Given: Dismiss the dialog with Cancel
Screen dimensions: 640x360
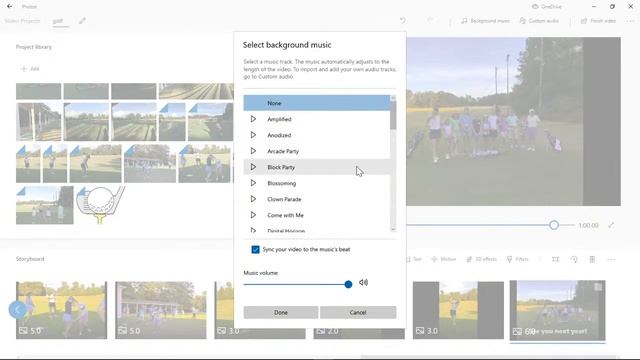Looking at the screenshot, I should pyautogui.click(x=358, y=312).
